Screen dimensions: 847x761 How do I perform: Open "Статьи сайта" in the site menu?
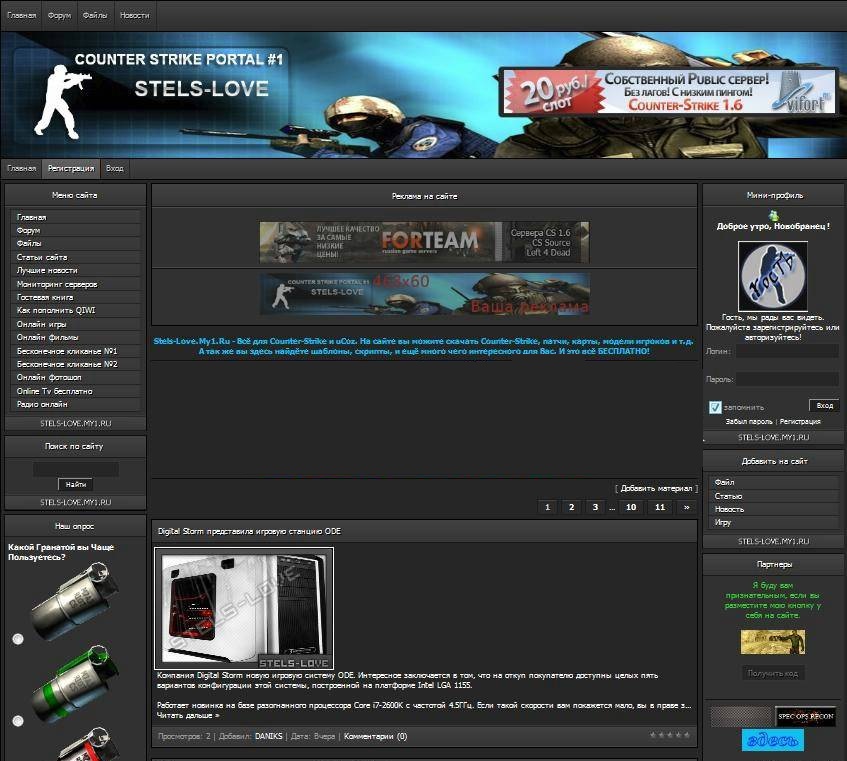76,257
